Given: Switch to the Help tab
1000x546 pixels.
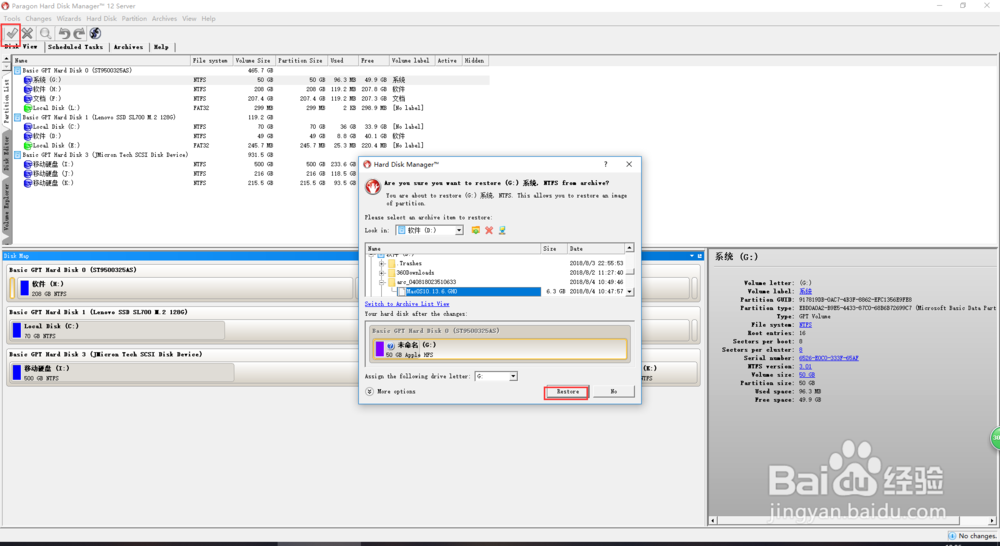Looking at the screenshot, I should [161, 47].
